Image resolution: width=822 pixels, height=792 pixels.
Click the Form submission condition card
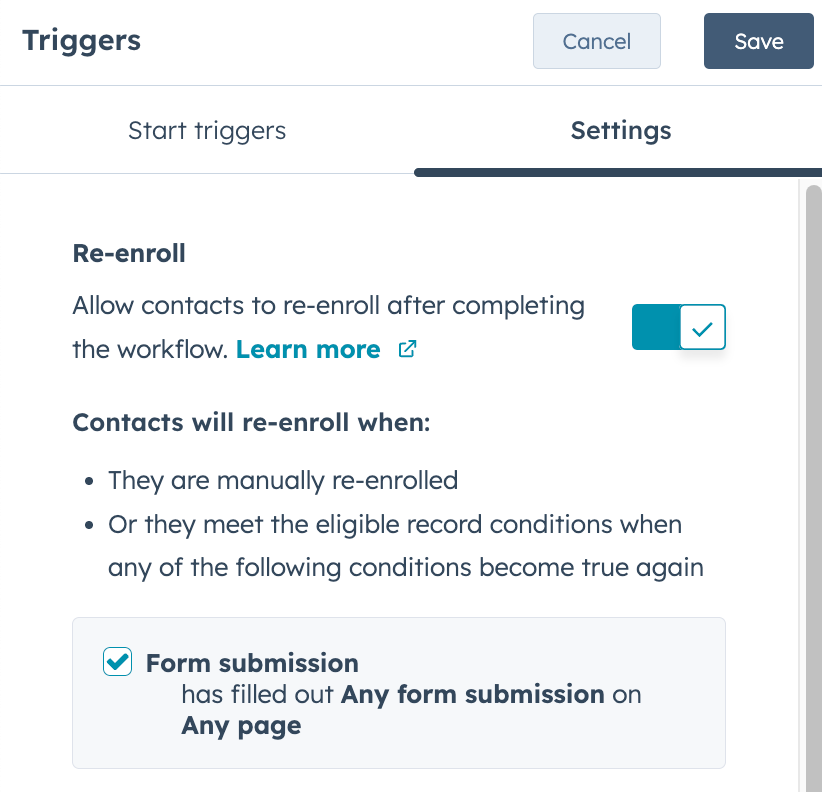tap(399, 692)
